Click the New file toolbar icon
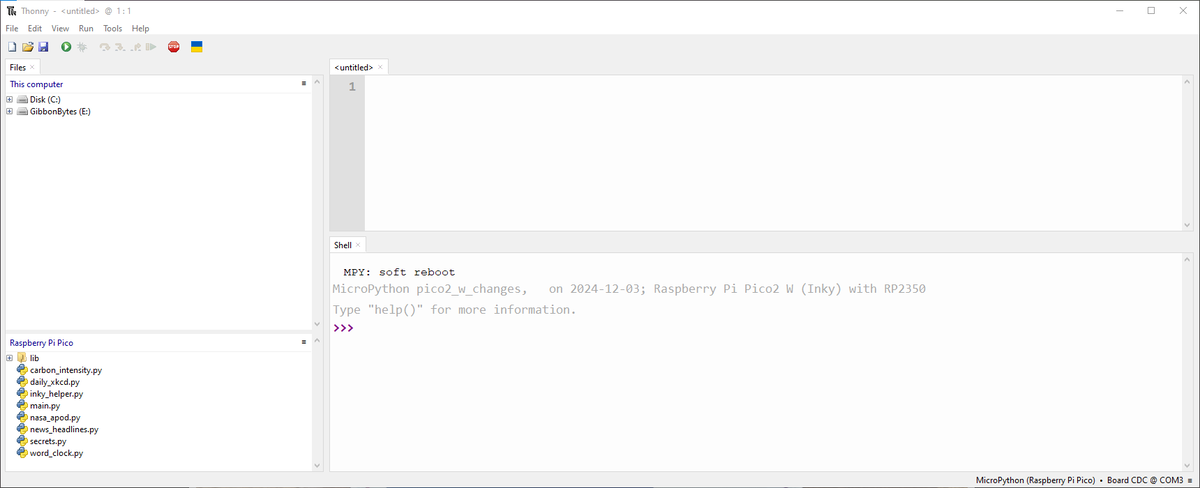The image size is (1200, 488). coord(12,47)
